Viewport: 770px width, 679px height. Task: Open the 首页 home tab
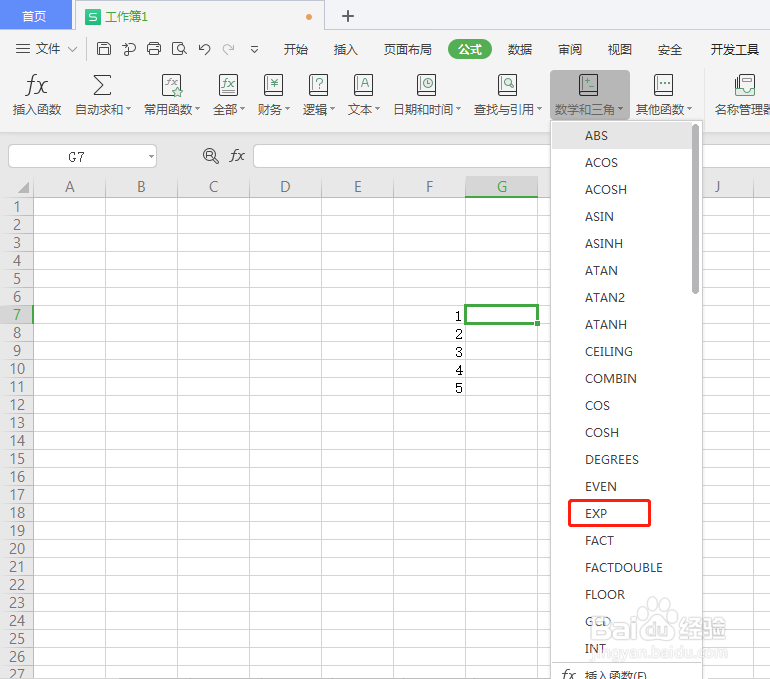point(35,16)
